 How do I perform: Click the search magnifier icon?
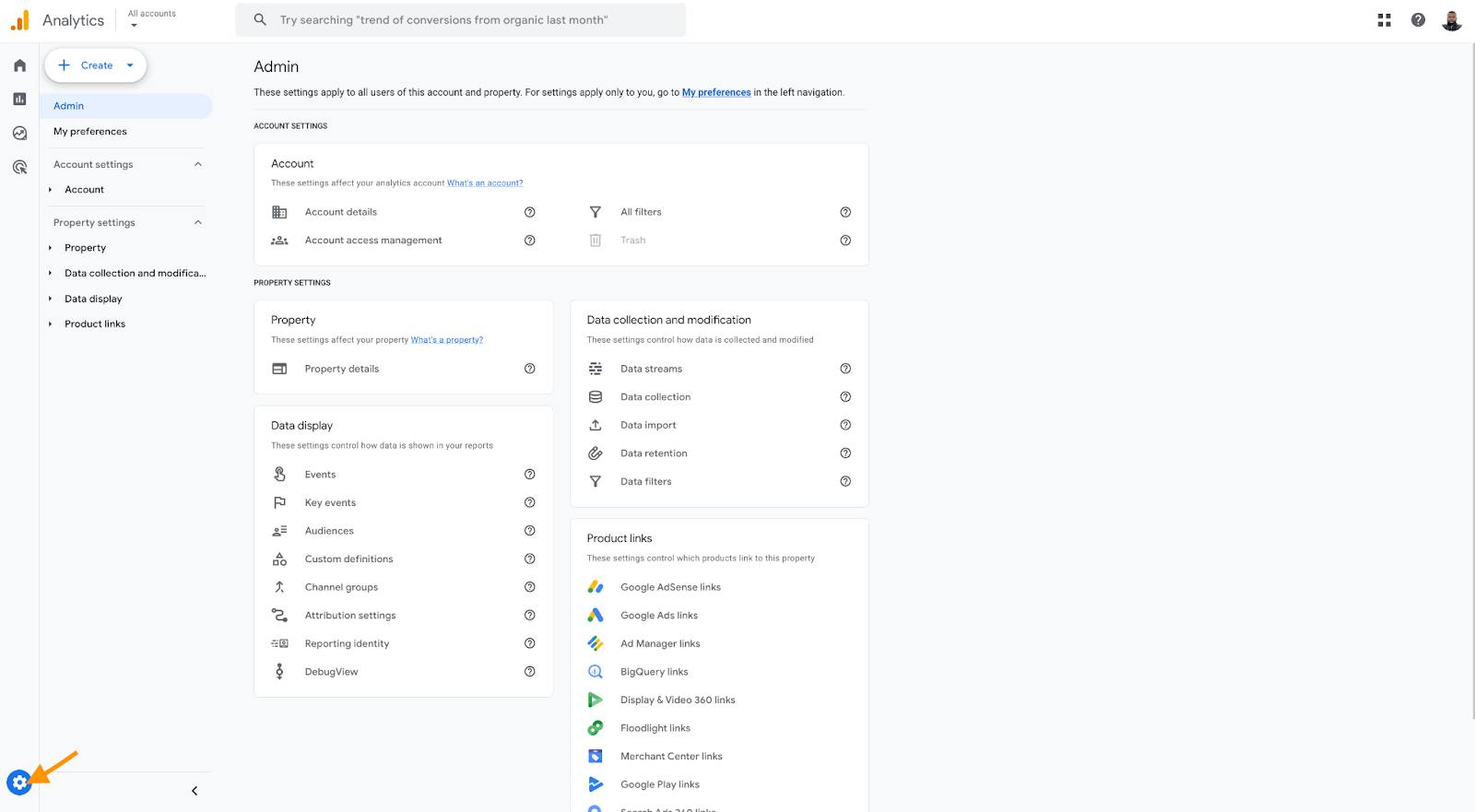(260, 19)
